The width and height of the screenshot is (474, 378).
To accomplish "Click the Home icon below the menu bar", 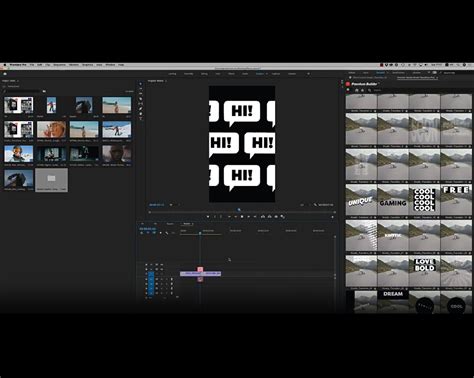I will click(x=5, y=74).
